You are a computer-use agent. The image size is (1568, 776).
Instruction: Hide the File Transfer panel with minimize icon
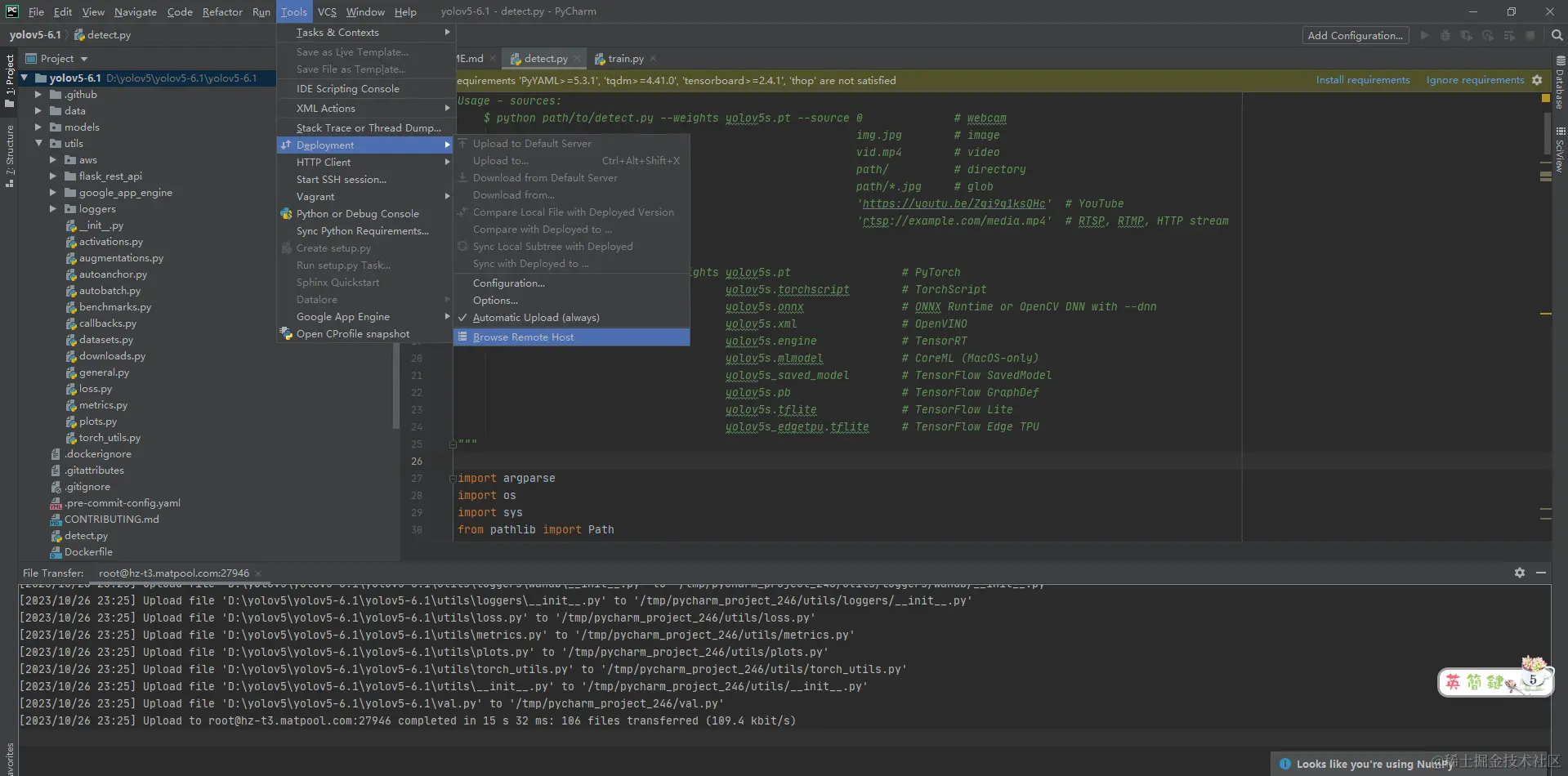pos(1540,573)
